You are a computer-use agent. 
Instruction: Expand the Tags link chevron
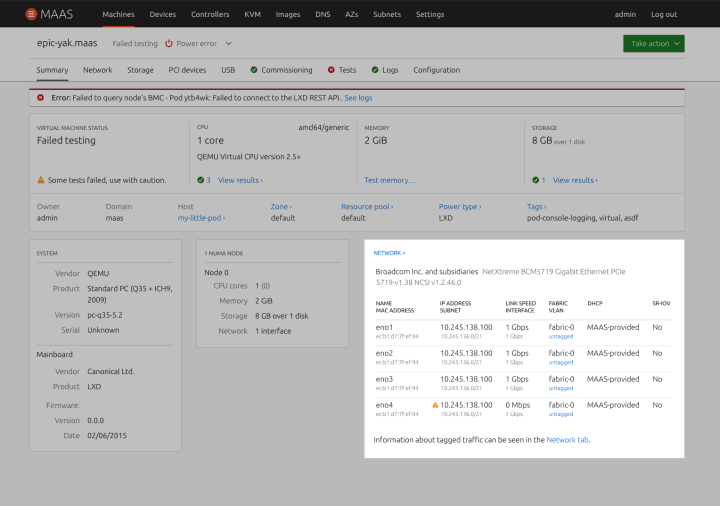point(545,207)
